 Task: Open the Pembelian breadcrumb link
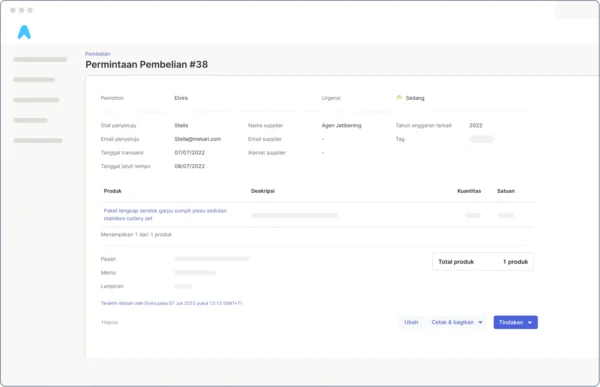point(98,54)
